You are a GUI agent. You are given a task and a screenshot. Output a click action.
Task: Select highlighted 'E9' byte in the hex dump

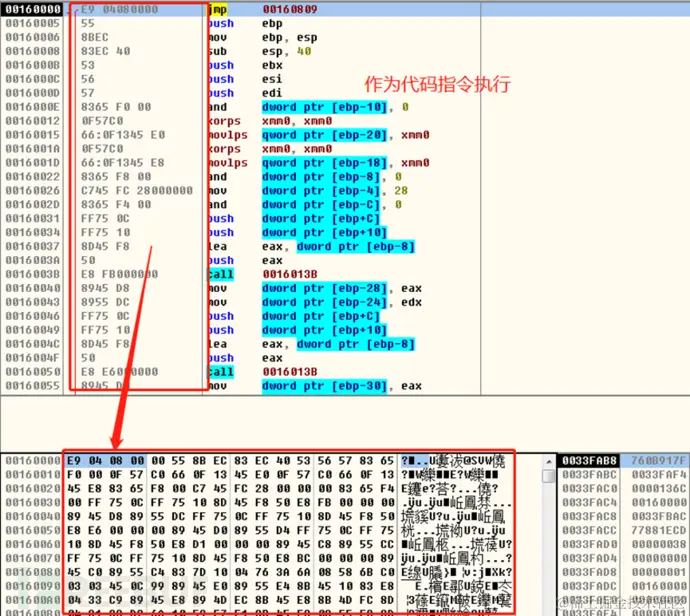[73, 461]
